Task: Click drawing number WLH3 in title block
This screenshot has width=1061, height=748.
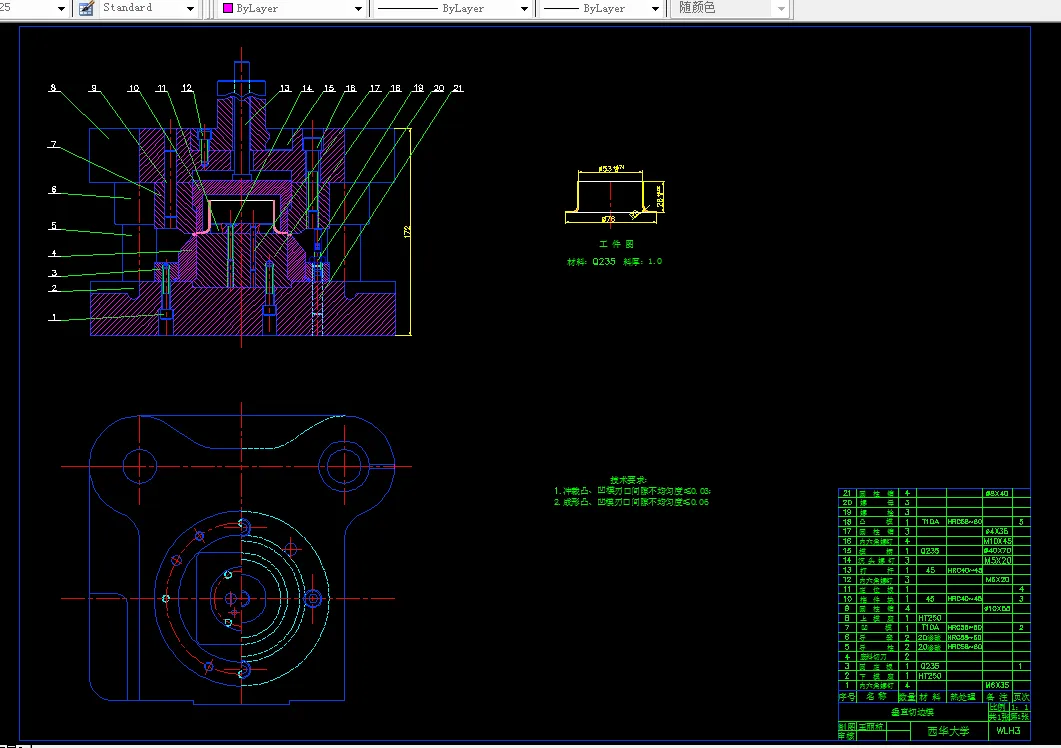Action: [x=1008, y=730]
